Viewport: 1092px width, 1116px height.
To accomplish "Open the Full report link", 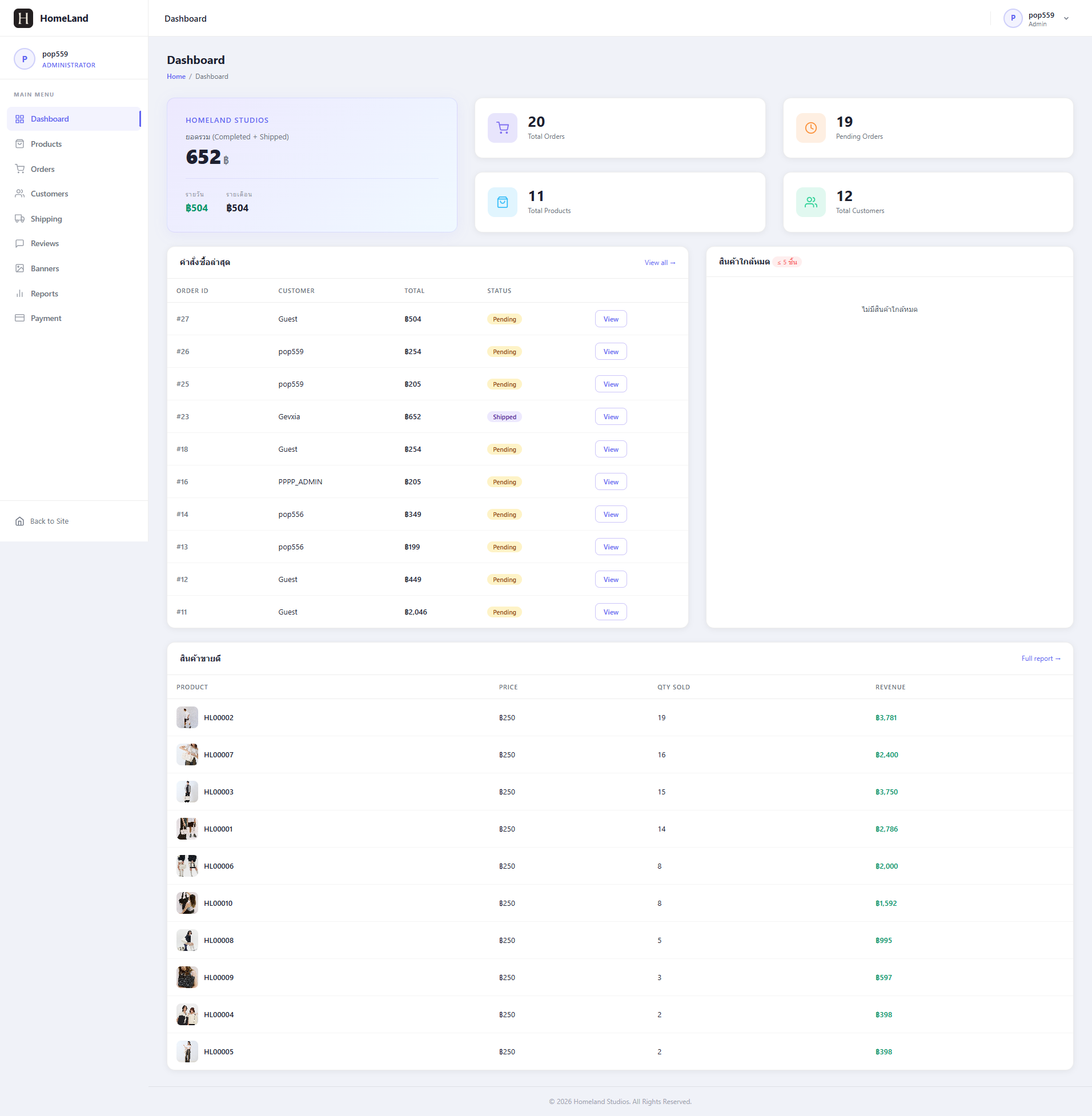I will tap(1041, 659).
